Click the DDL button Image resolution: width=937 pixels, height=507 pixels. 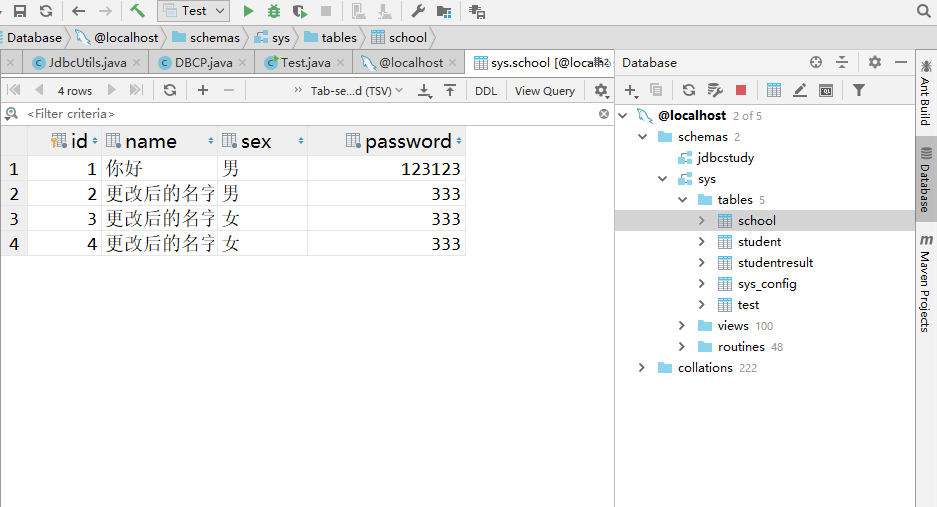coord(486,91)
